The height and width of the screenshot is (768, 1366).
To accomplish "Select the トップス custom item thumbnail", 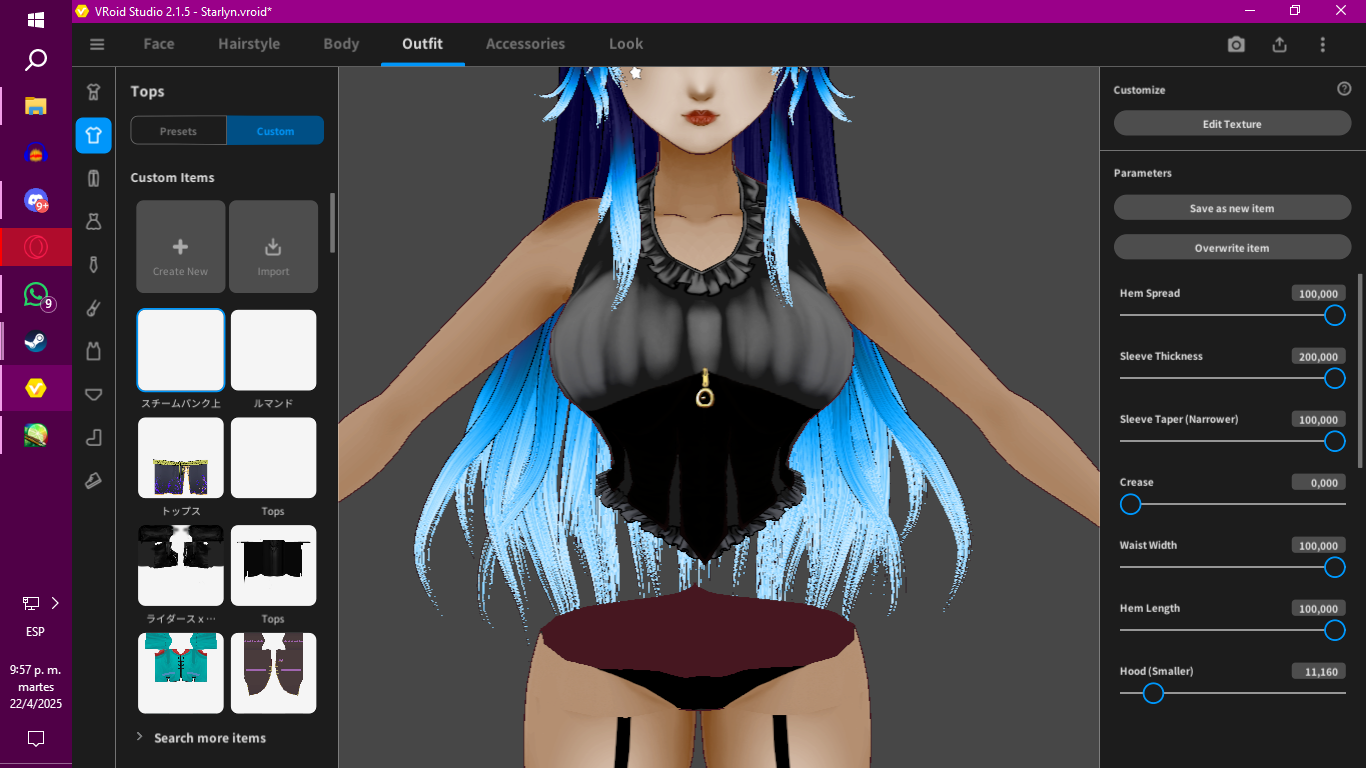I will [x=181, y=458].
